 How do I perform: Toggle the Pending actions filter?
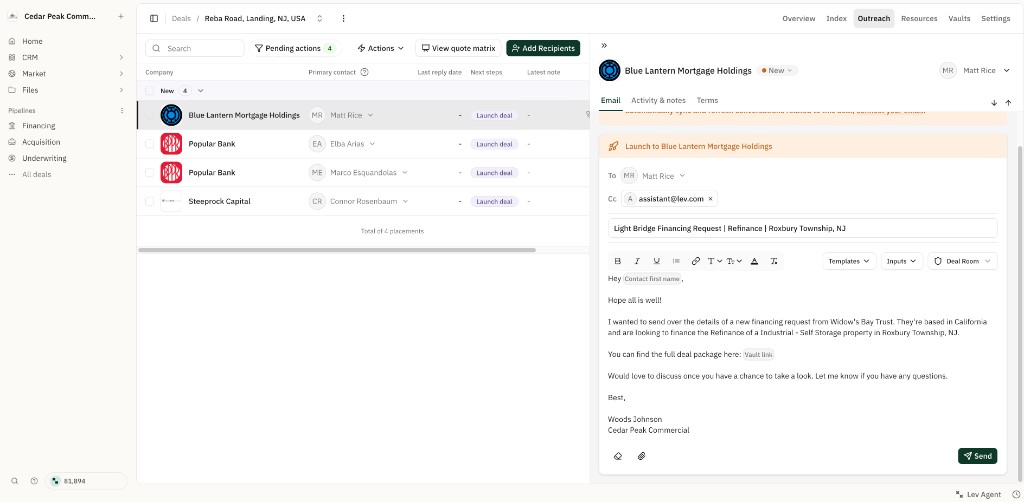click(x=295, y=48)
